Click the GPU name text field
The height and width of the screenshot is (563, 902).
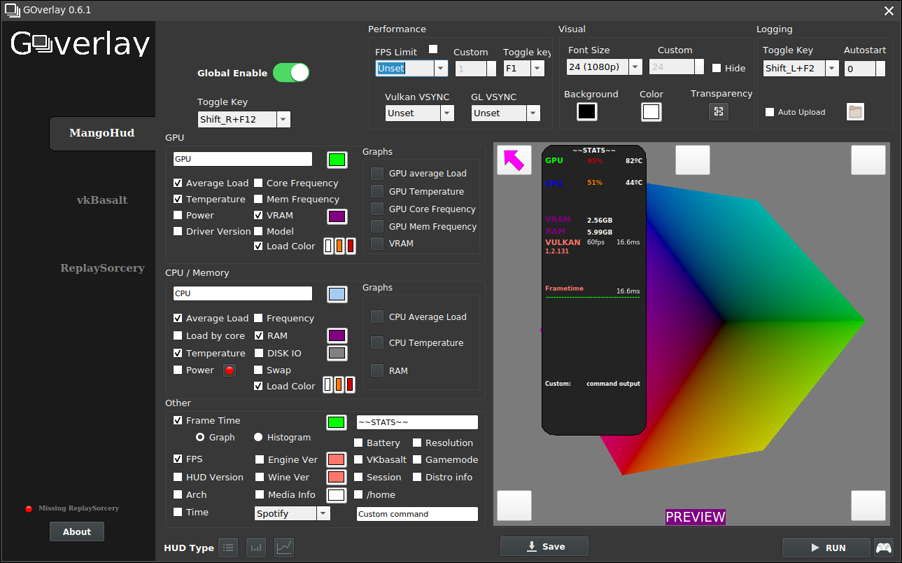point(243,159)
